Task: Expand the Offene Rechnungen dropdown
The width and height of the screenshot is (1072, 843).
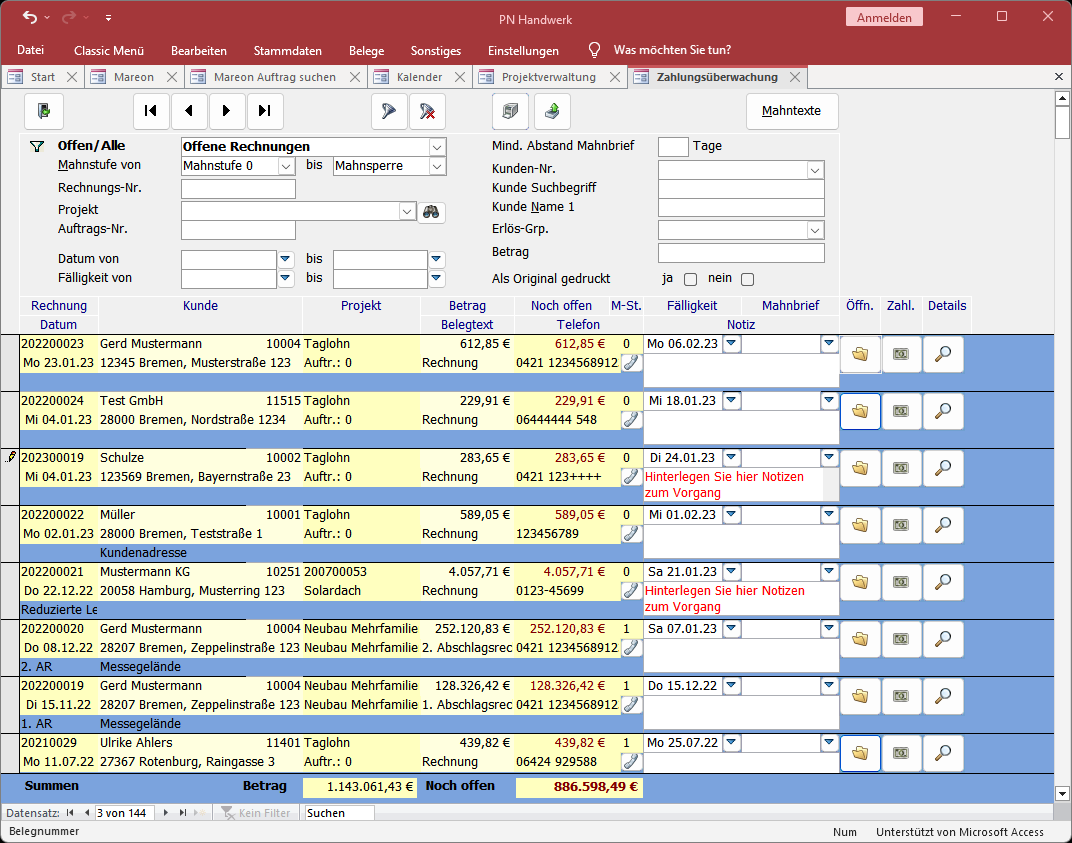Action: click(436, 147)
